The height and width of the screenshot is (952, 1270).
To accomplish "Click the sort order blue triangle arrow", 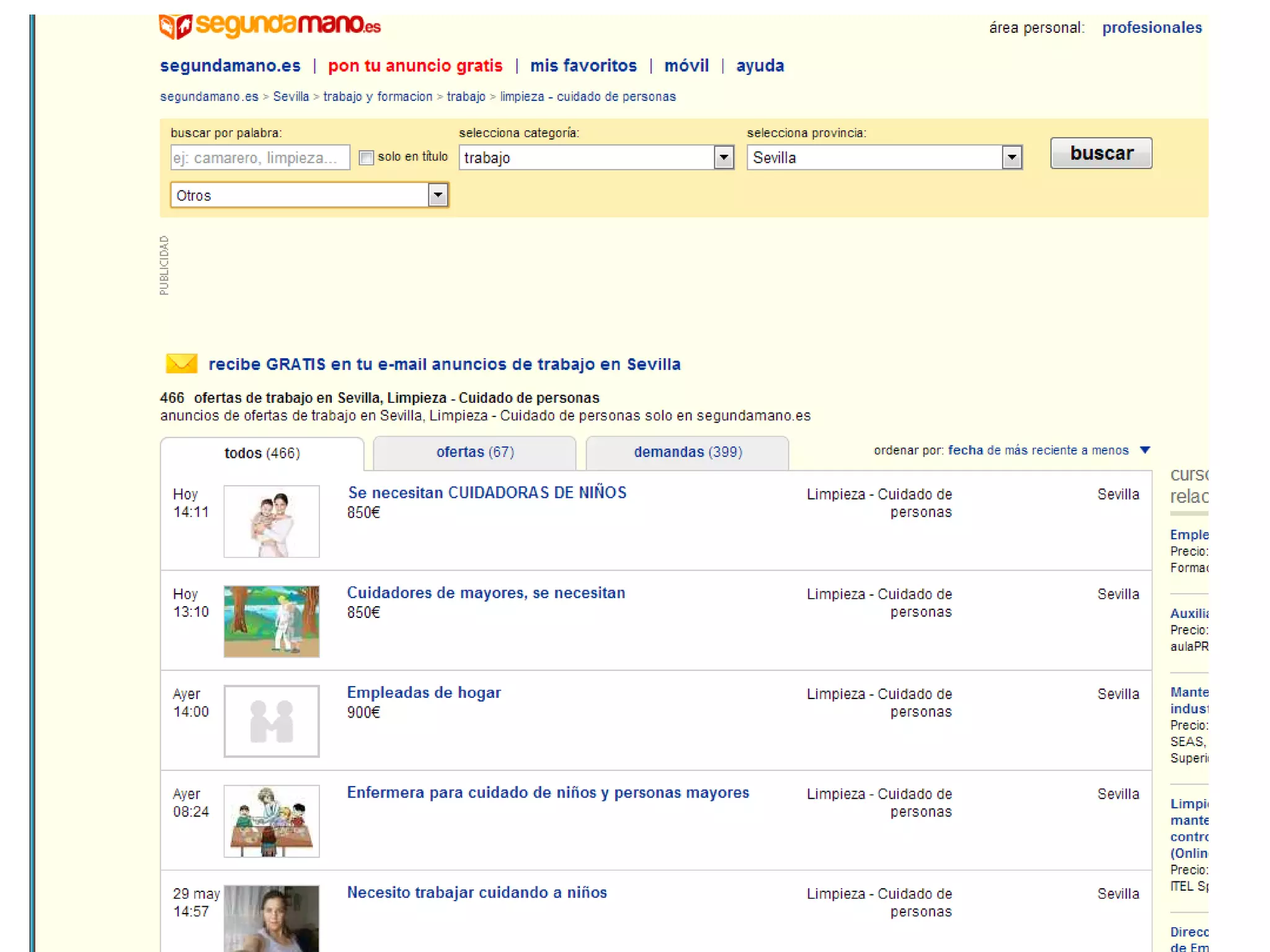I will 1145,450.
